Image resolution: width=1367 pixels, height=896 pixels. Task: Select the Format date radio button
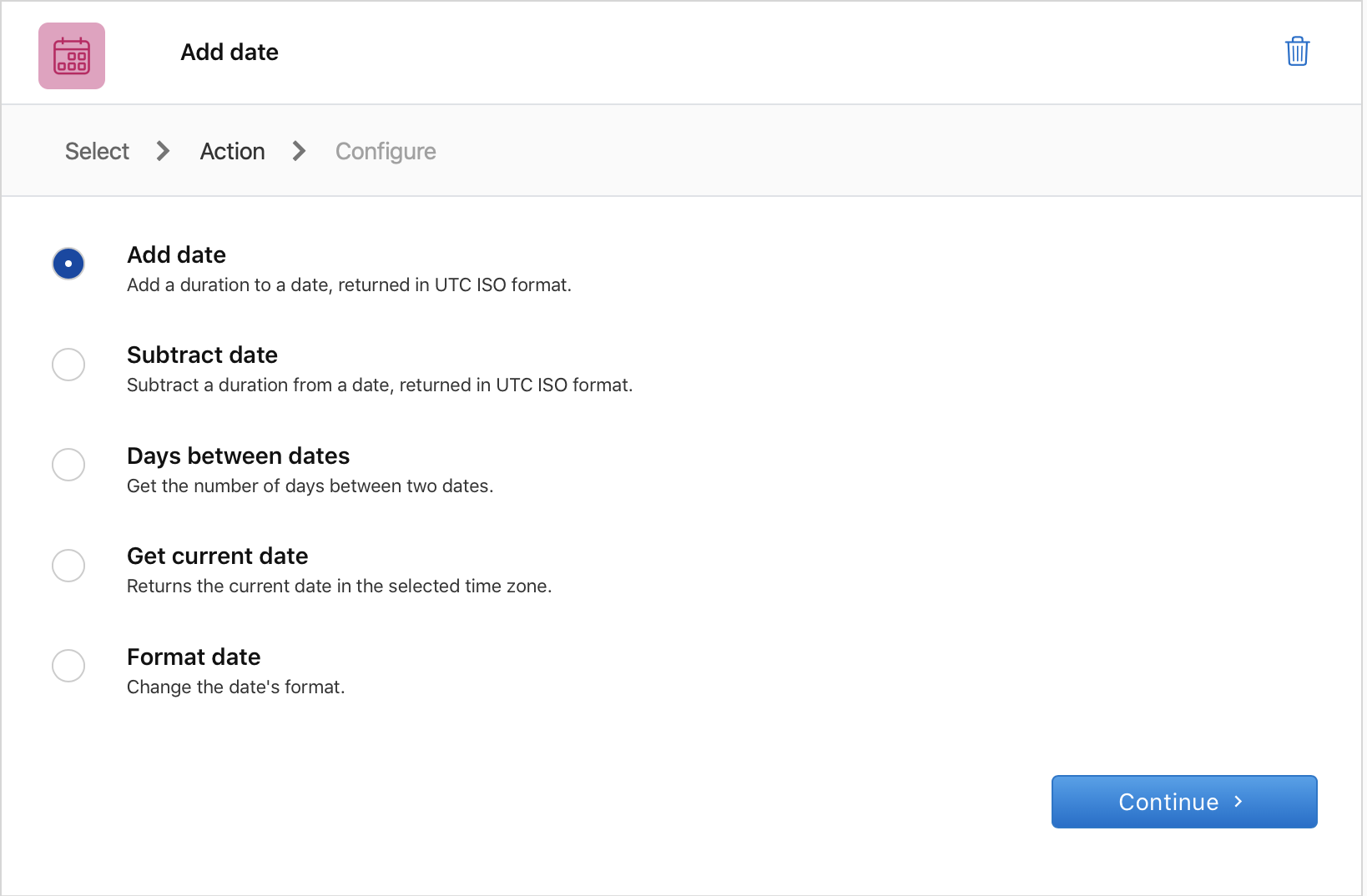pyautogui.click(x=68, y=666)
